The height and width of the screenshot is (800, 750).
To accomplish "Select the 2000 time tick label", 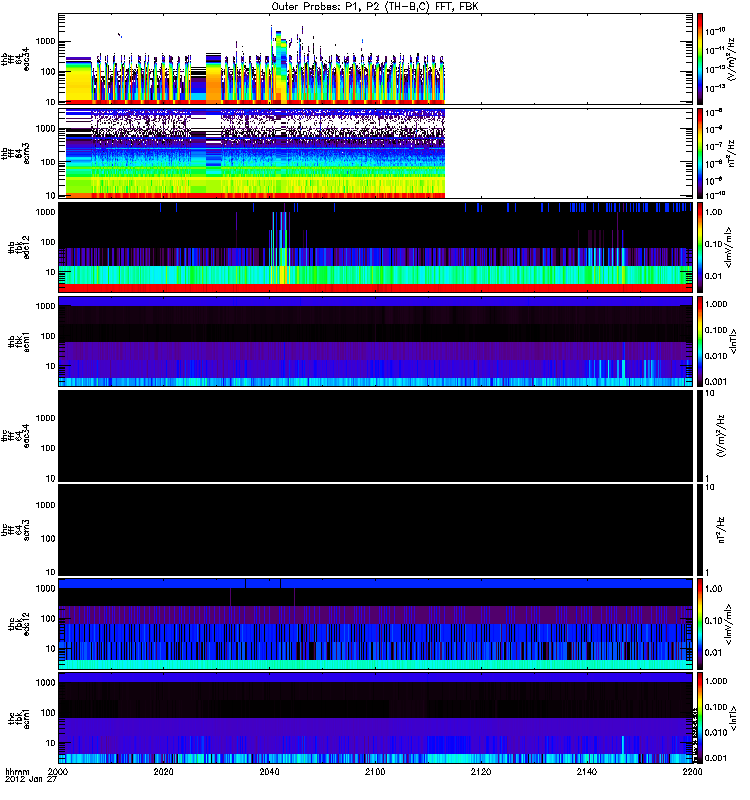I will coord(59,773).
